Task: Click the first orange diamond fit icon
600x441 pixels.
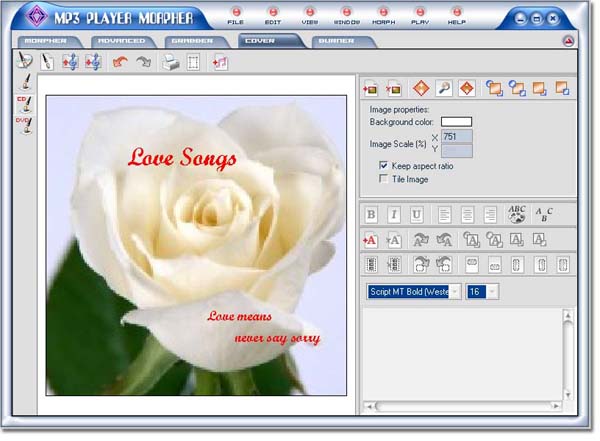Action: 421,89
